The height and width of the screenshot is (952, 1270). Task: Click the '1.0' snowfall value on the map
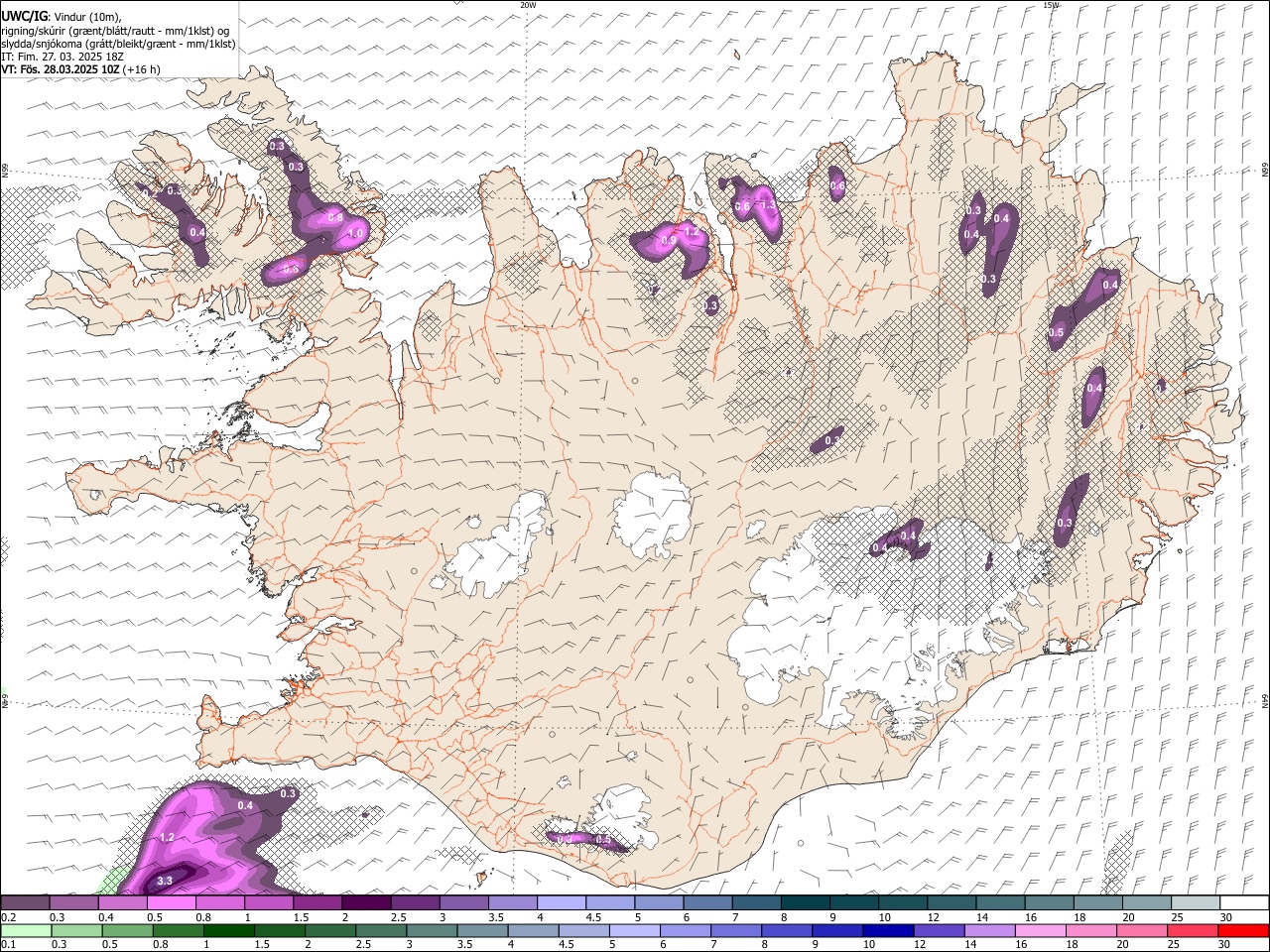pyautogui.click(x=355, y=234)
